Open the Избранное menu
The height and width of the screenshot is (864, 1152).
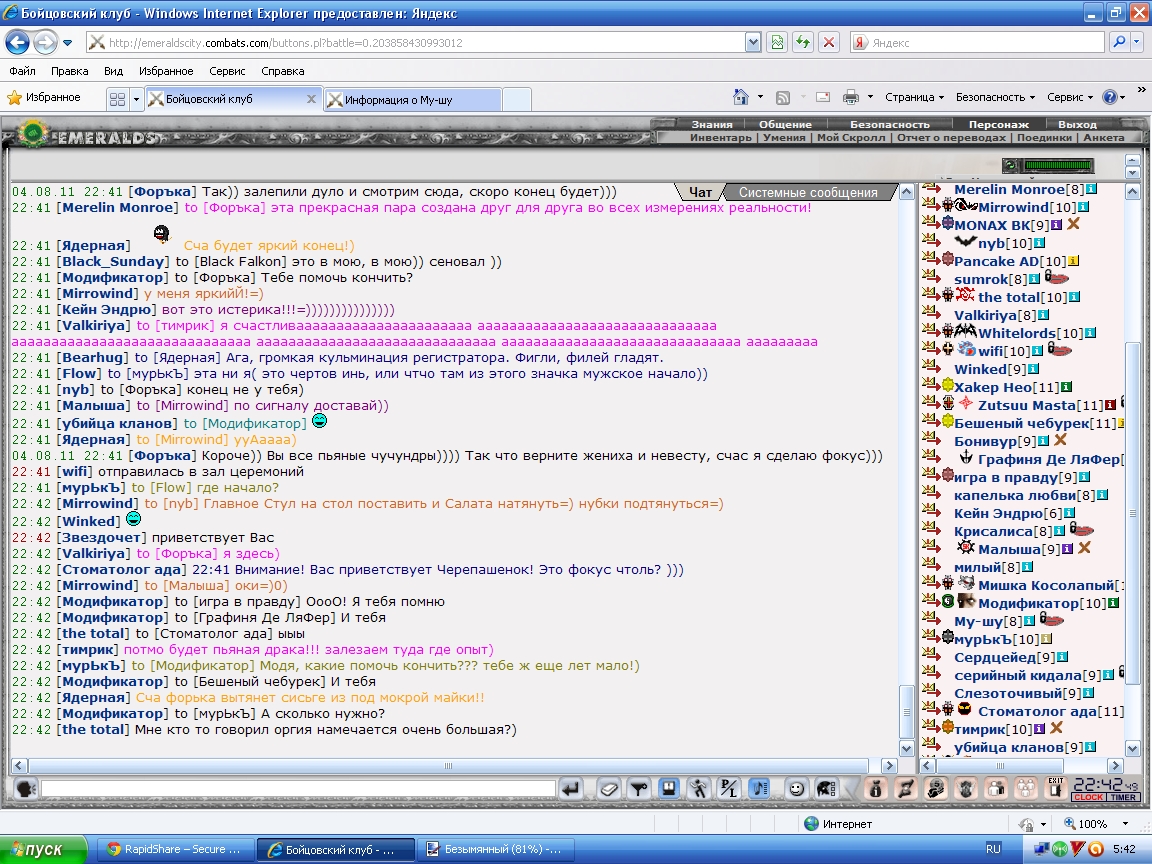tap(166, 71)
